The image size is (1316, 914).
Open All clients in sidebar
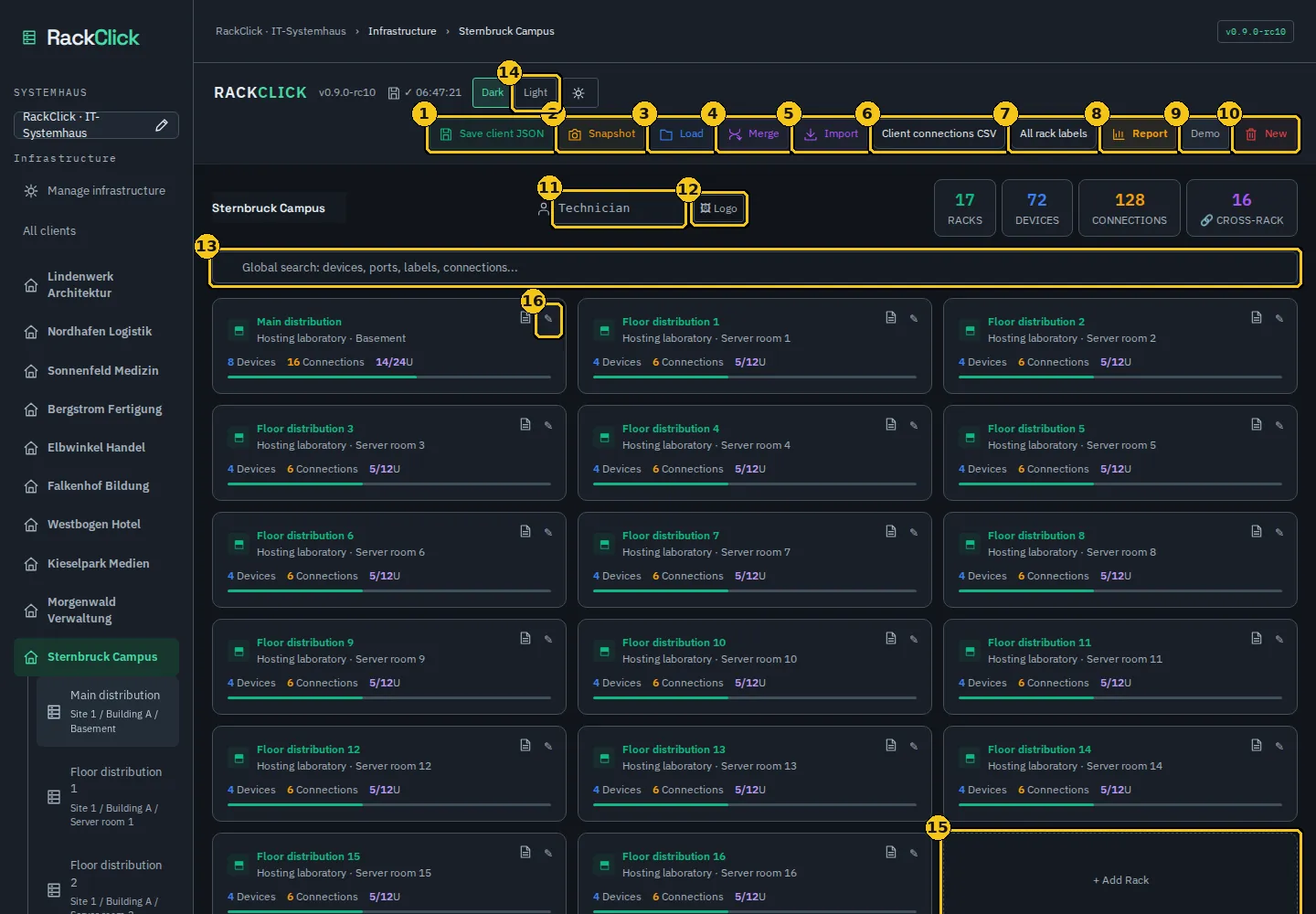point(96,231)
